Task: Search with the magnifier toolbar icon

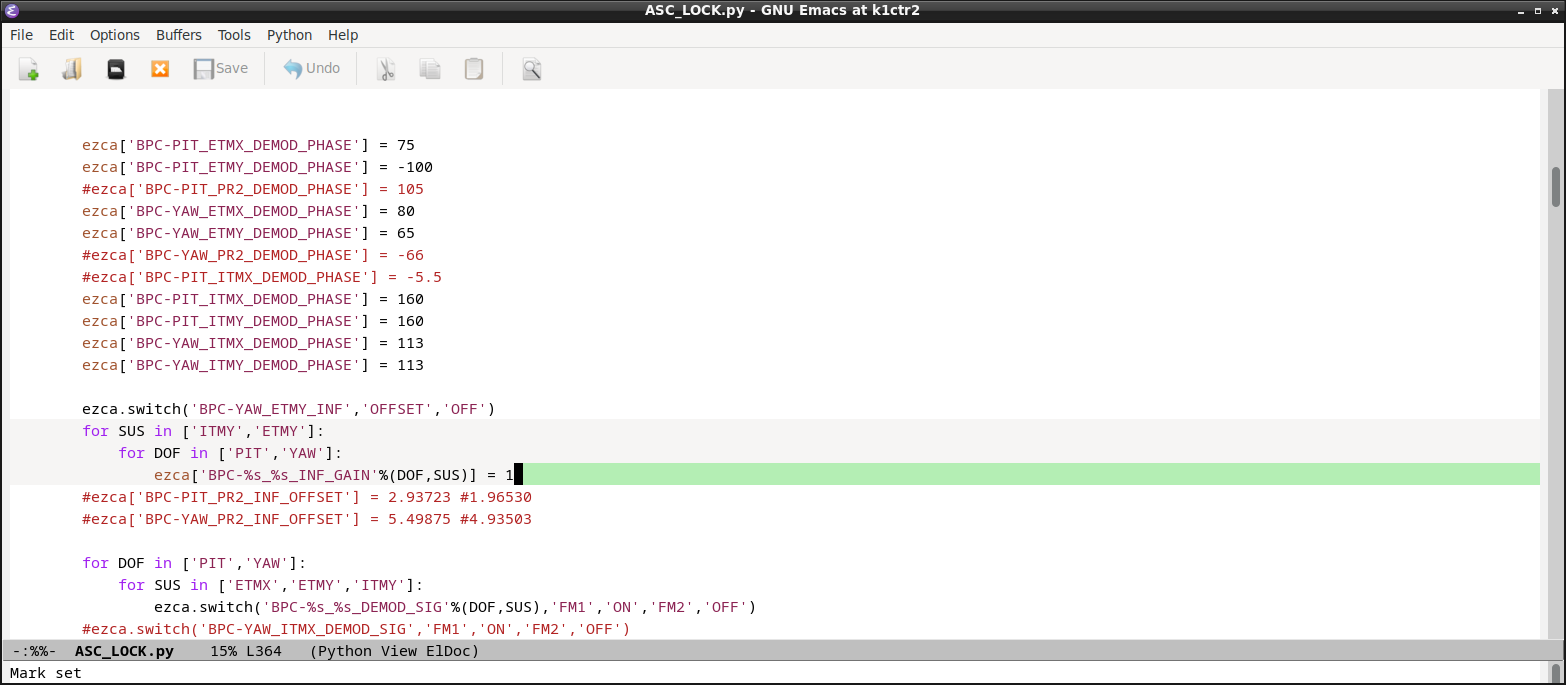Action: [532, 69]
